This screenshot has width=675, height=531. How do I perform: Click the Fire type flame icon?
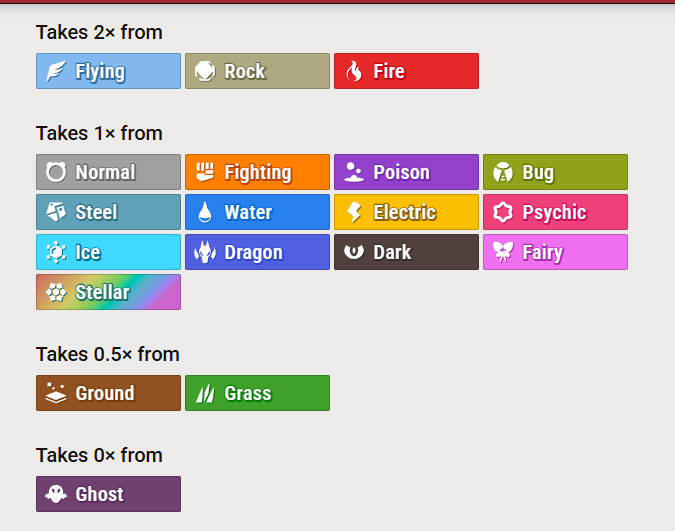[354, 71]
